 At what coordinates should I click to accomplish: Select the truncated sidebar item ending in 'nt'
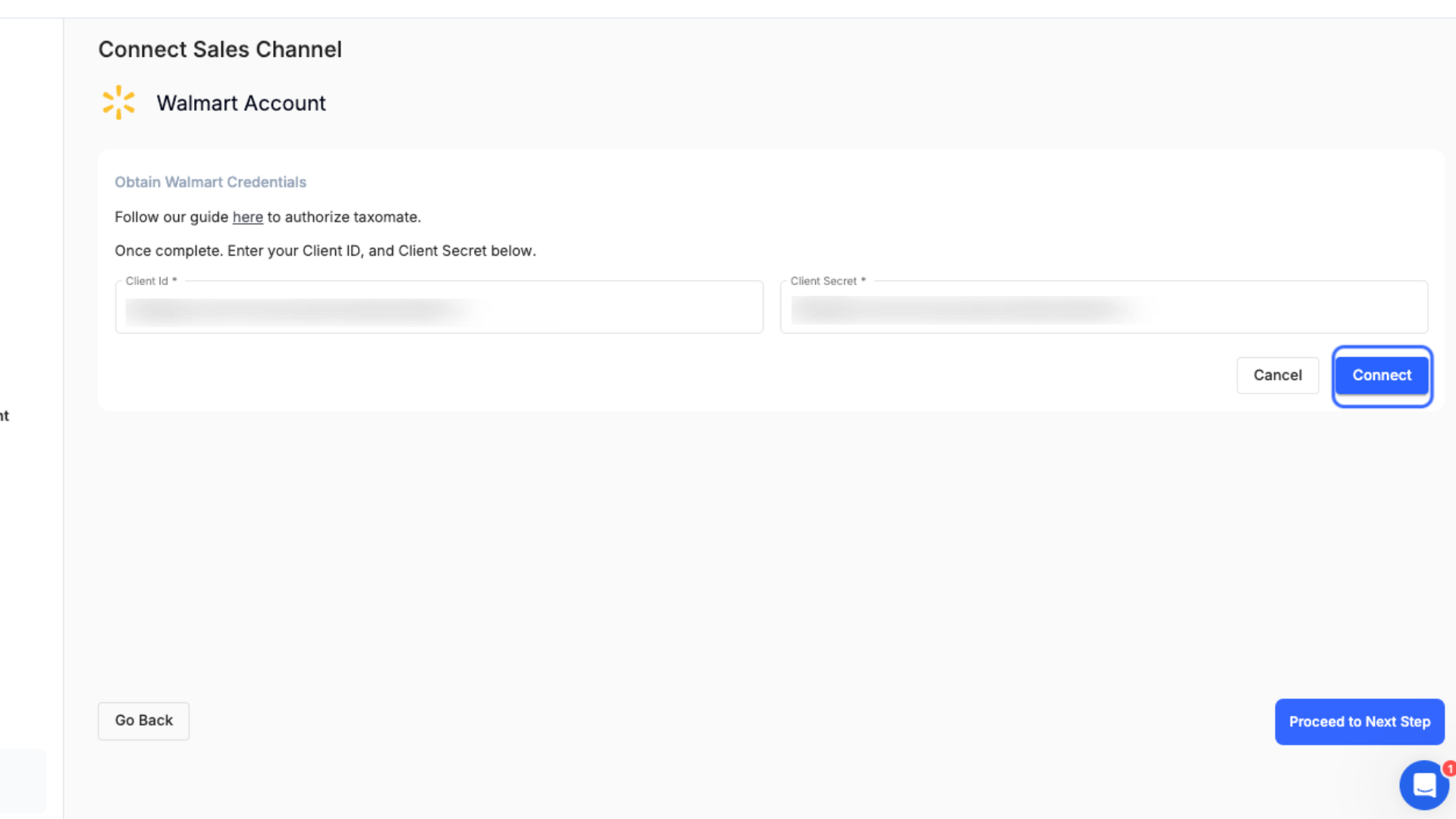pos(5,416)
